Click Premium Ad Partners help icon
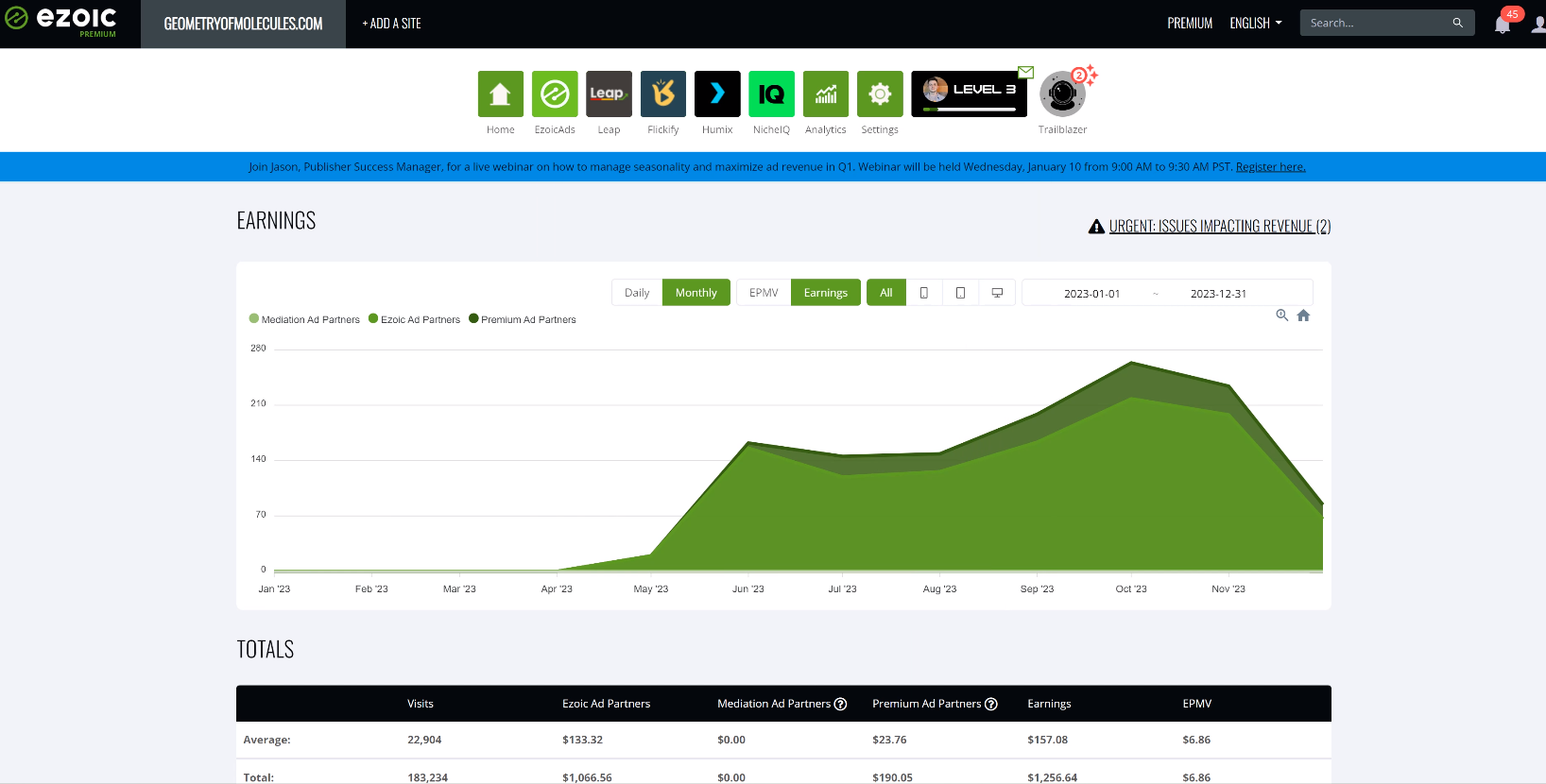The width and height of the screenshot is (1546, 784). click(991, 704)
